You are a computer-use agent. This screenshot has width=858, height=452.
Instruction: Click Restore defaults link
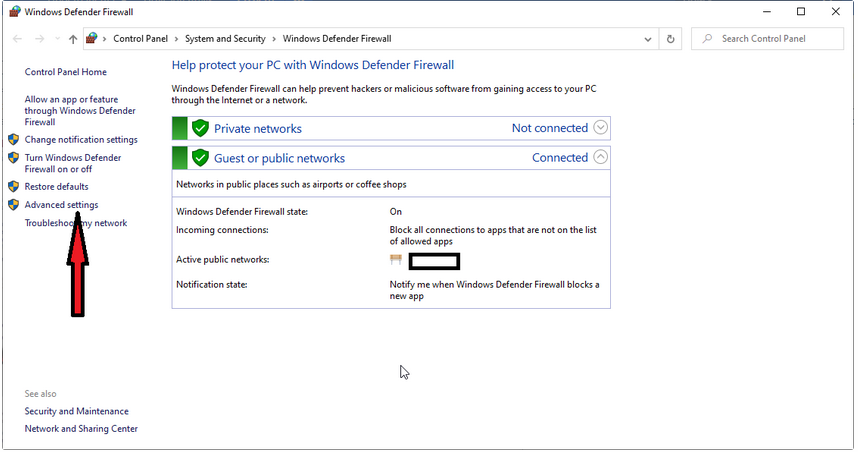click(56, 187)
